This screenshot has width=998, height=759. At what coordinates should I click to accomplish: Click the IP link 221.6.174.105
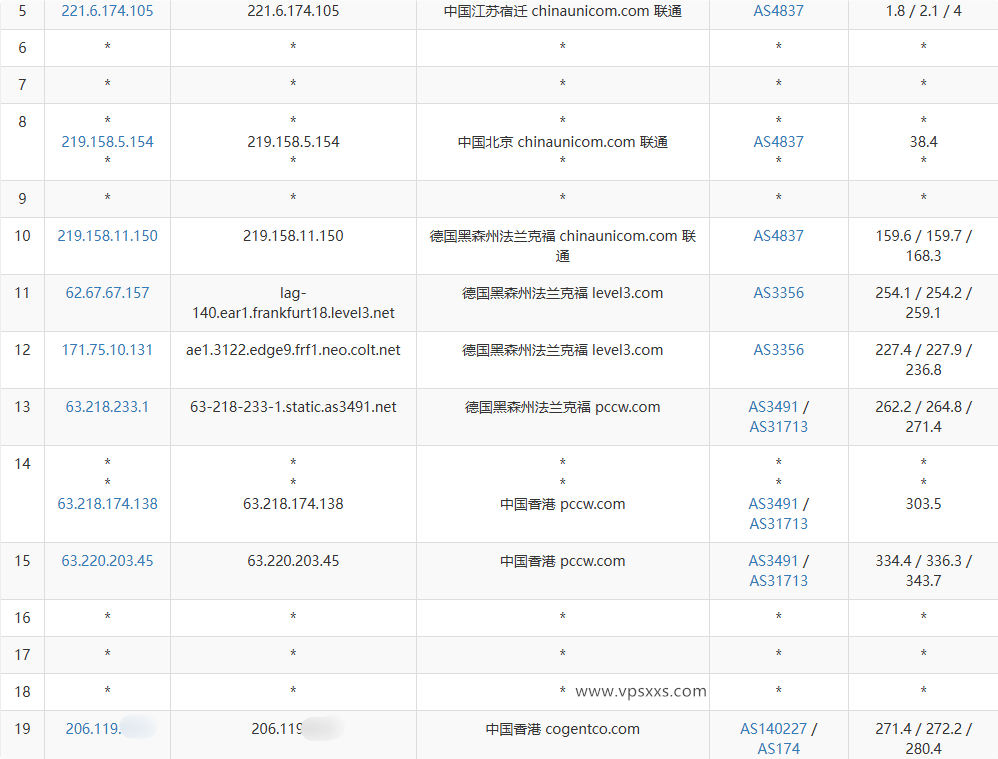(107, 11)
